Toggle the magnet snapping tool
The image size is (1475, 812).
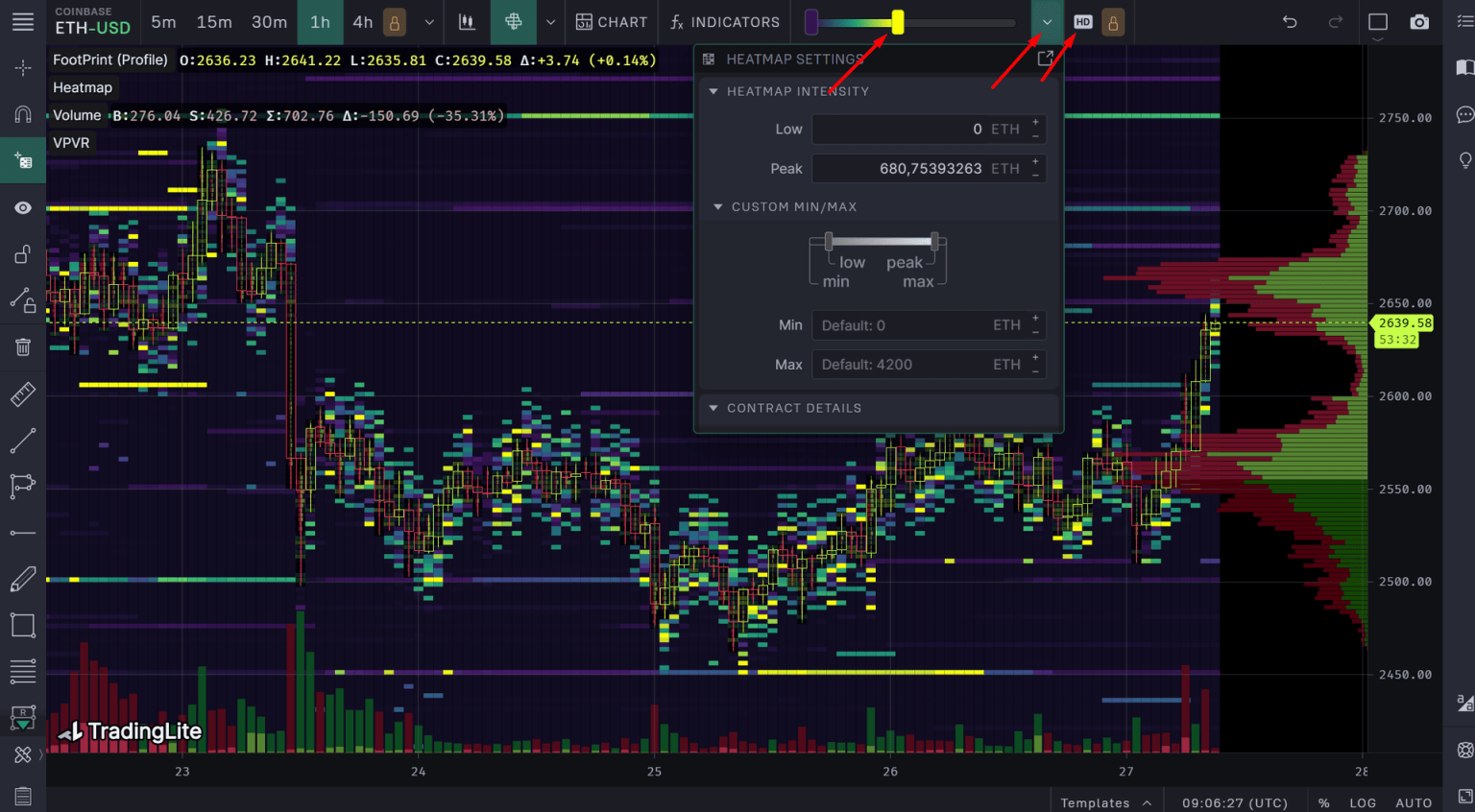[22, 114]
